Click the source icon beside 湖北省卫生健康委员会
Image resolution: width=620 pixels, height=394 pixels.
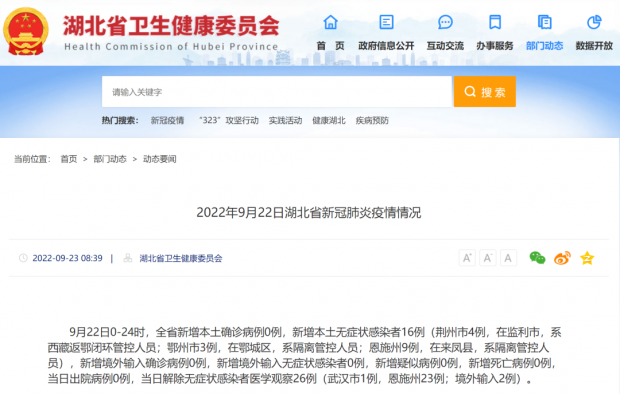point(128,258)
